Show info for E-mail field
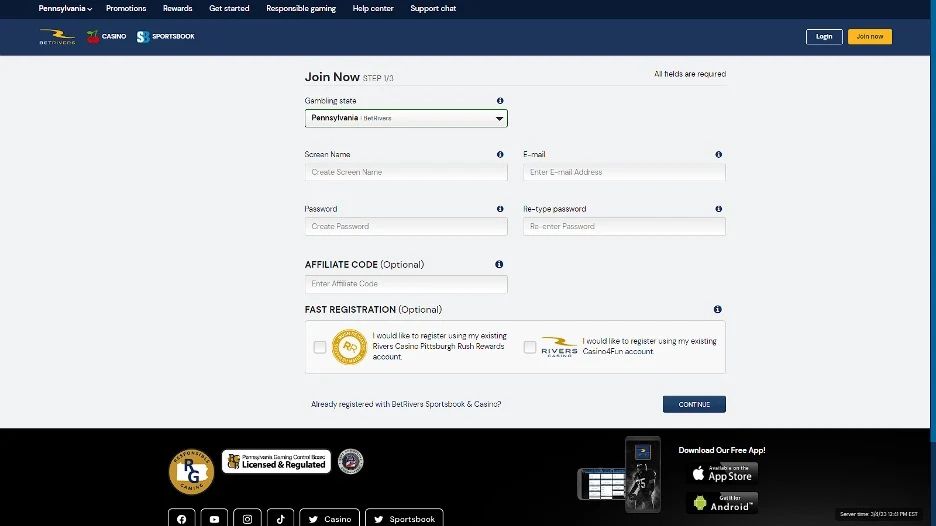Image resolution: width=936 pixels, height=526 pixels. point(718,155)
